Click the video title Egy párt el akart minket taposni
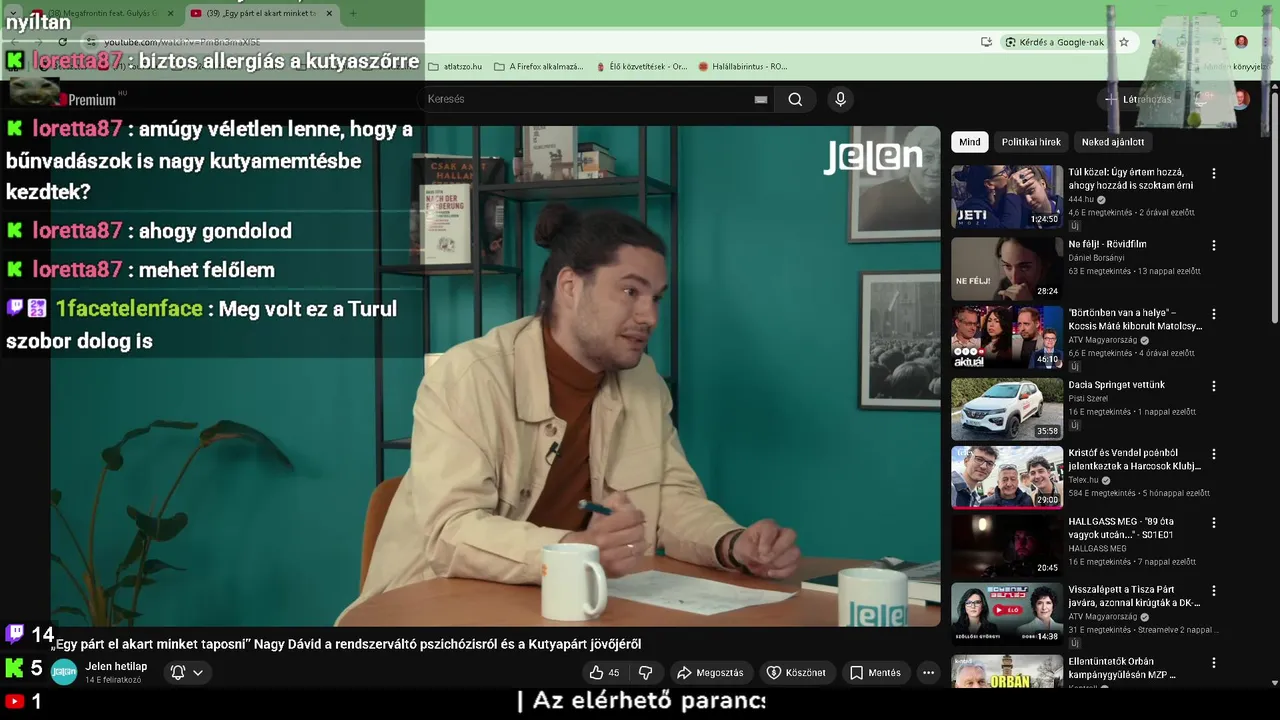 click(346, 645)
